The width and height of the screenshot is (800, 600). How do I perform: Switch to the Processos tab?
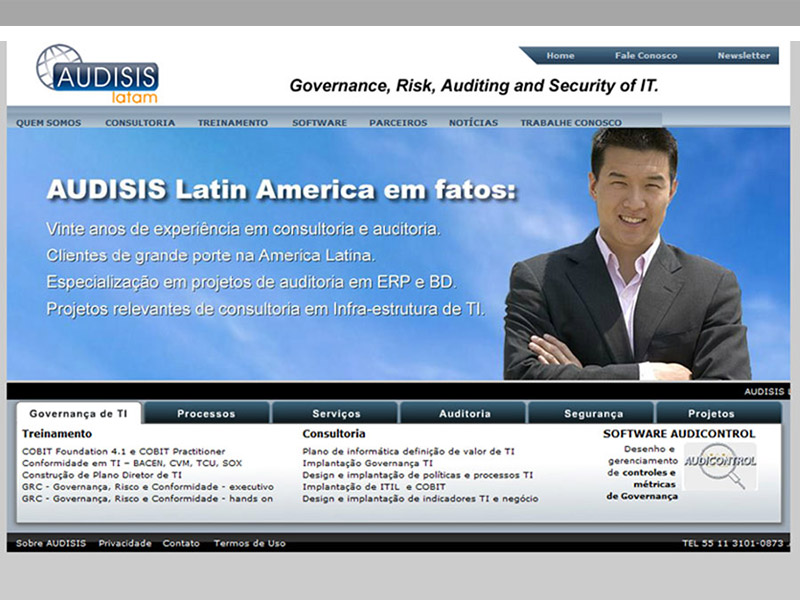(x=206, y=413)
